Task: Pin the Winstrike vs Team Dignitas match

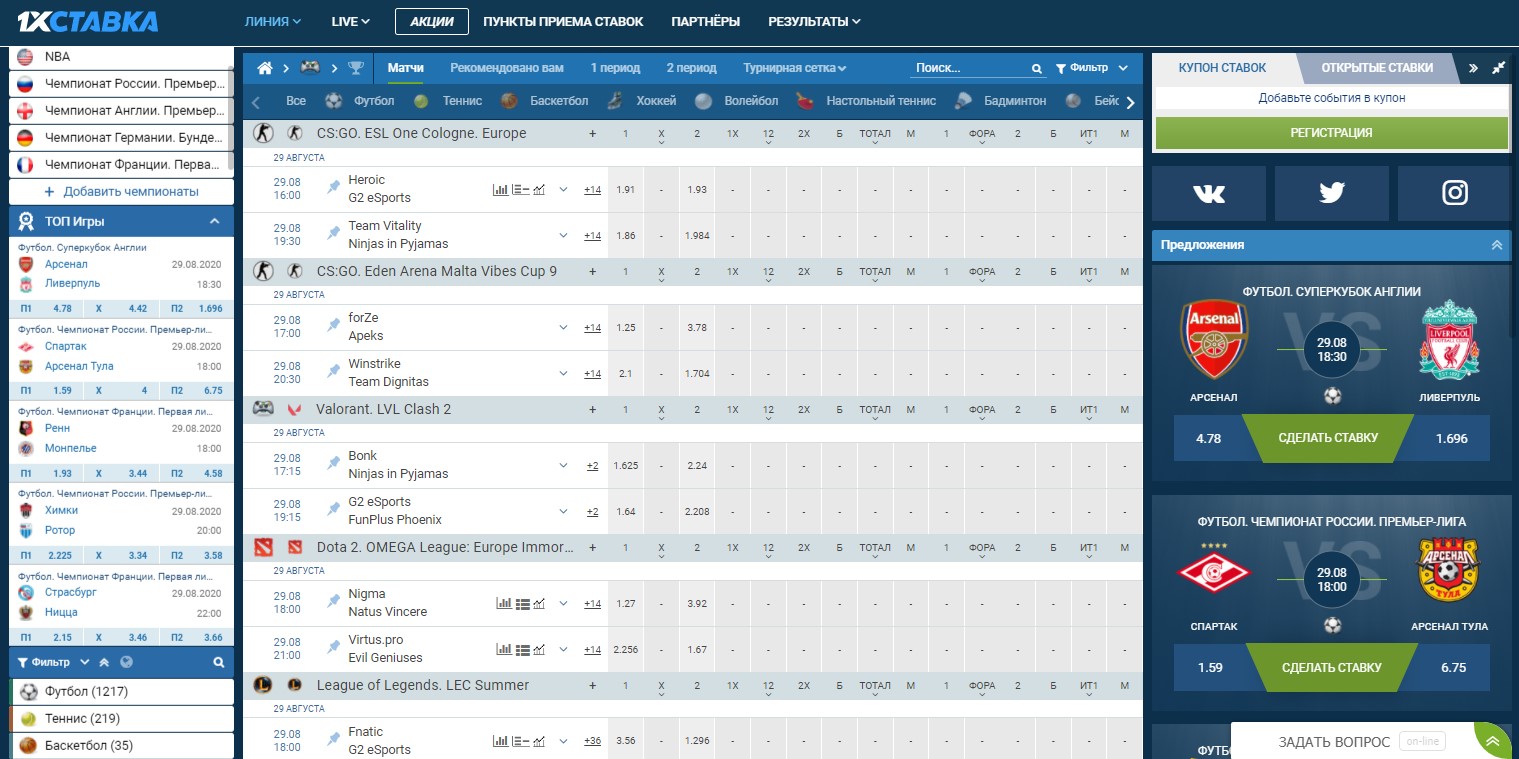Action: [333, 373]
